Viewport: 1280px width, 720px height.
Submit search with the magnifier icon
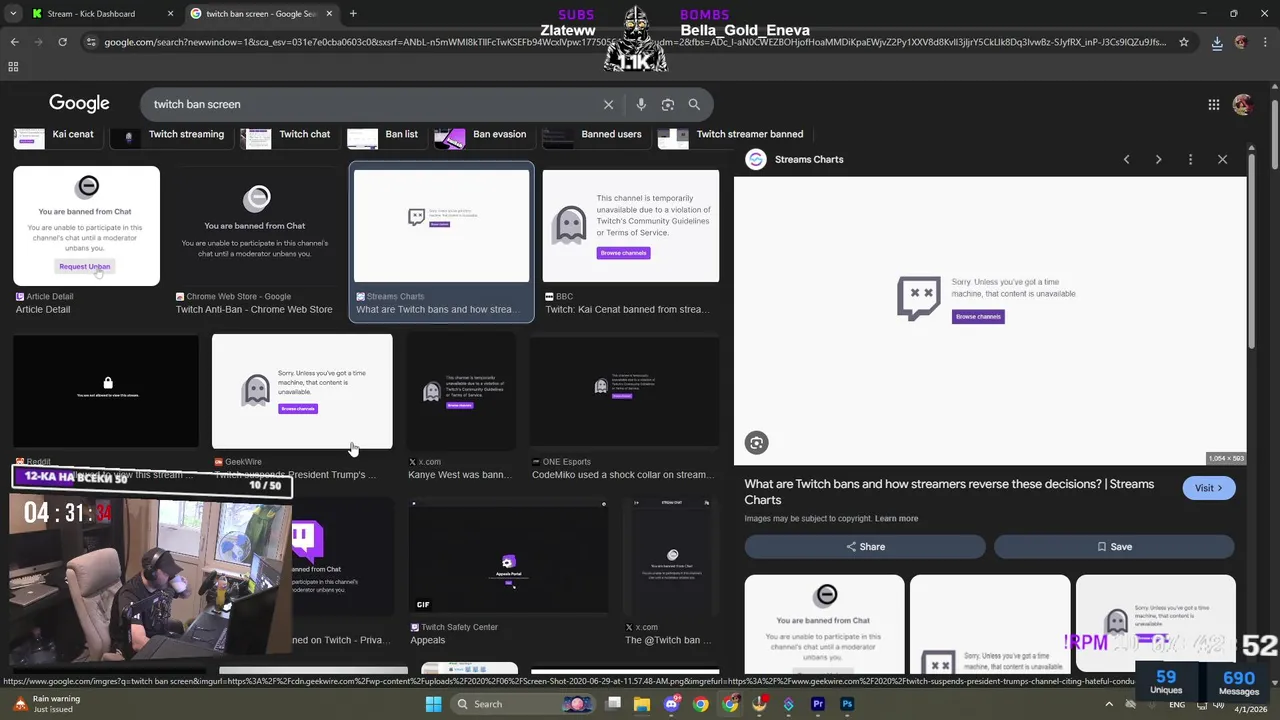(694, 104)
